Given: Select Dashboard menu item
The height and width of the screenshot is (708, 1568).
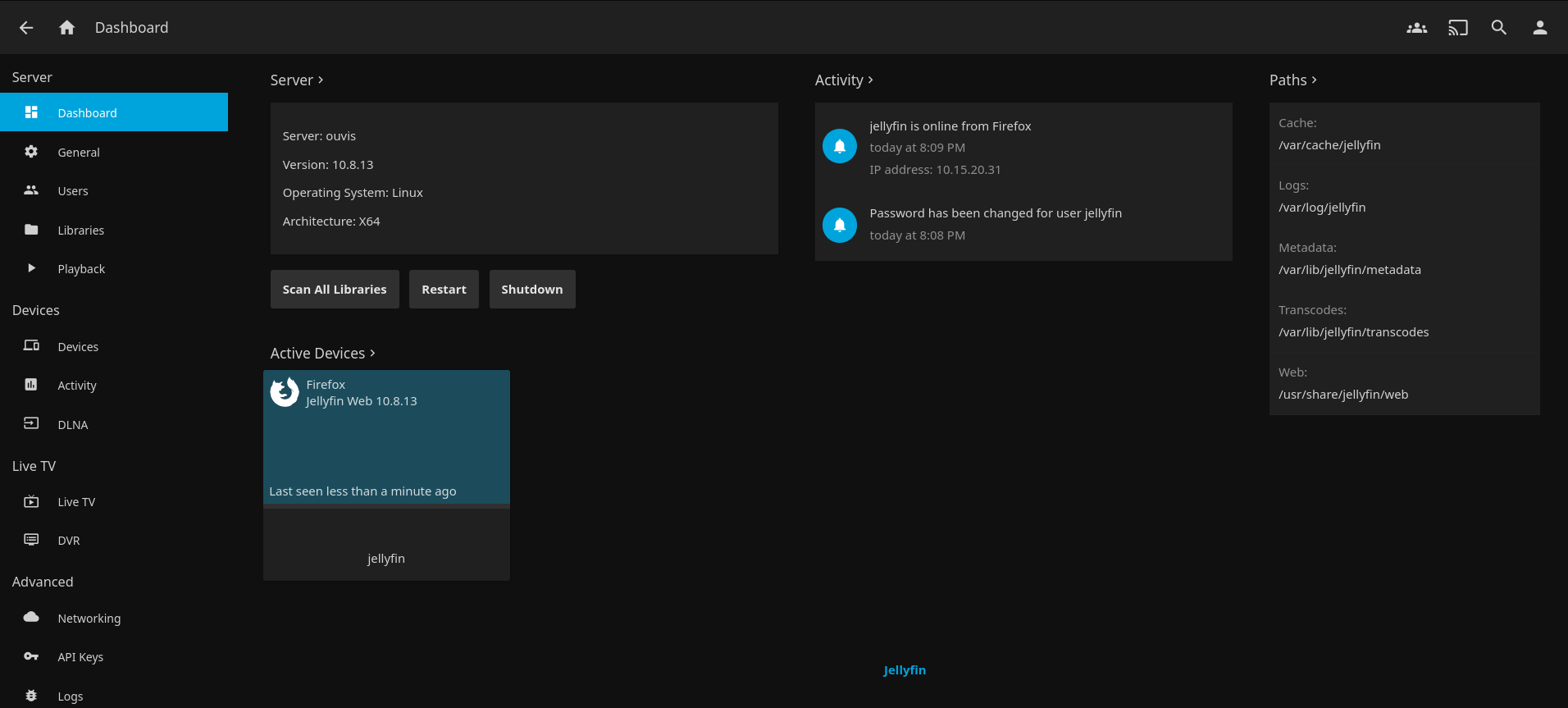Looking at the screenshot, I should pos(114,112).
